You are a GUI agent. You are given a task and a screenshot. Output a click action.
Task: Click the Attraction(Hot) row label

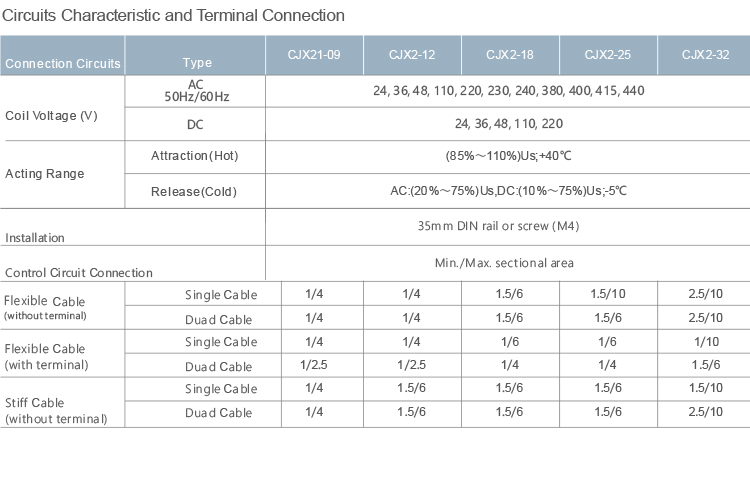(195, 156)
